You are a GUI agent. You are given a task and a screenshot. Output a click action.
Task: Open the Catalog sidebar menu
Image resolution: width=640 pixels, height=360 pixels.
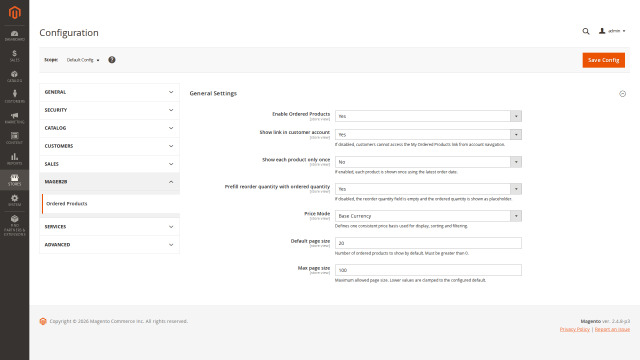click(x=14, y=76)
